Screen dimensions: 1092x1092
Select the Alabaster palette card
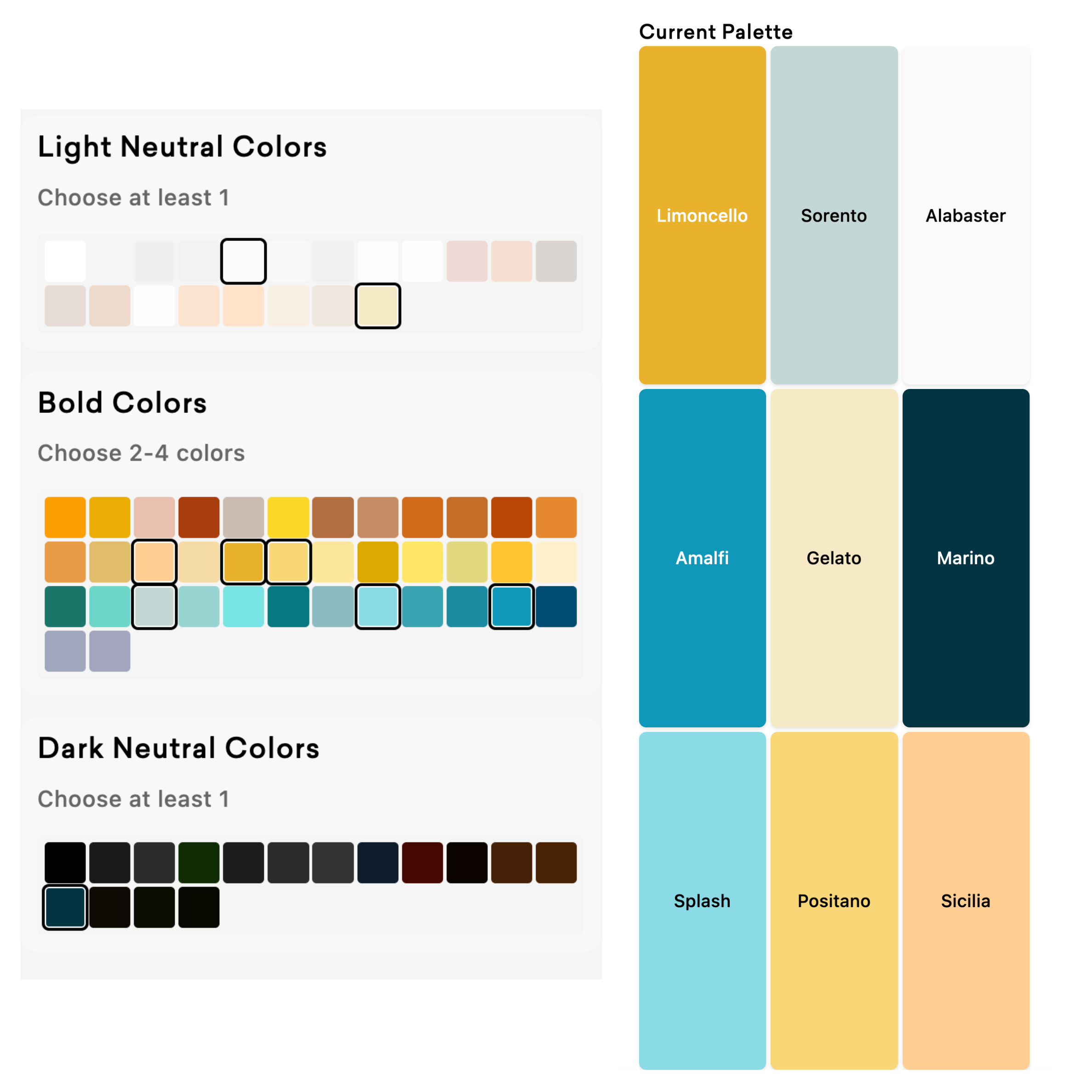pos(965,215)
